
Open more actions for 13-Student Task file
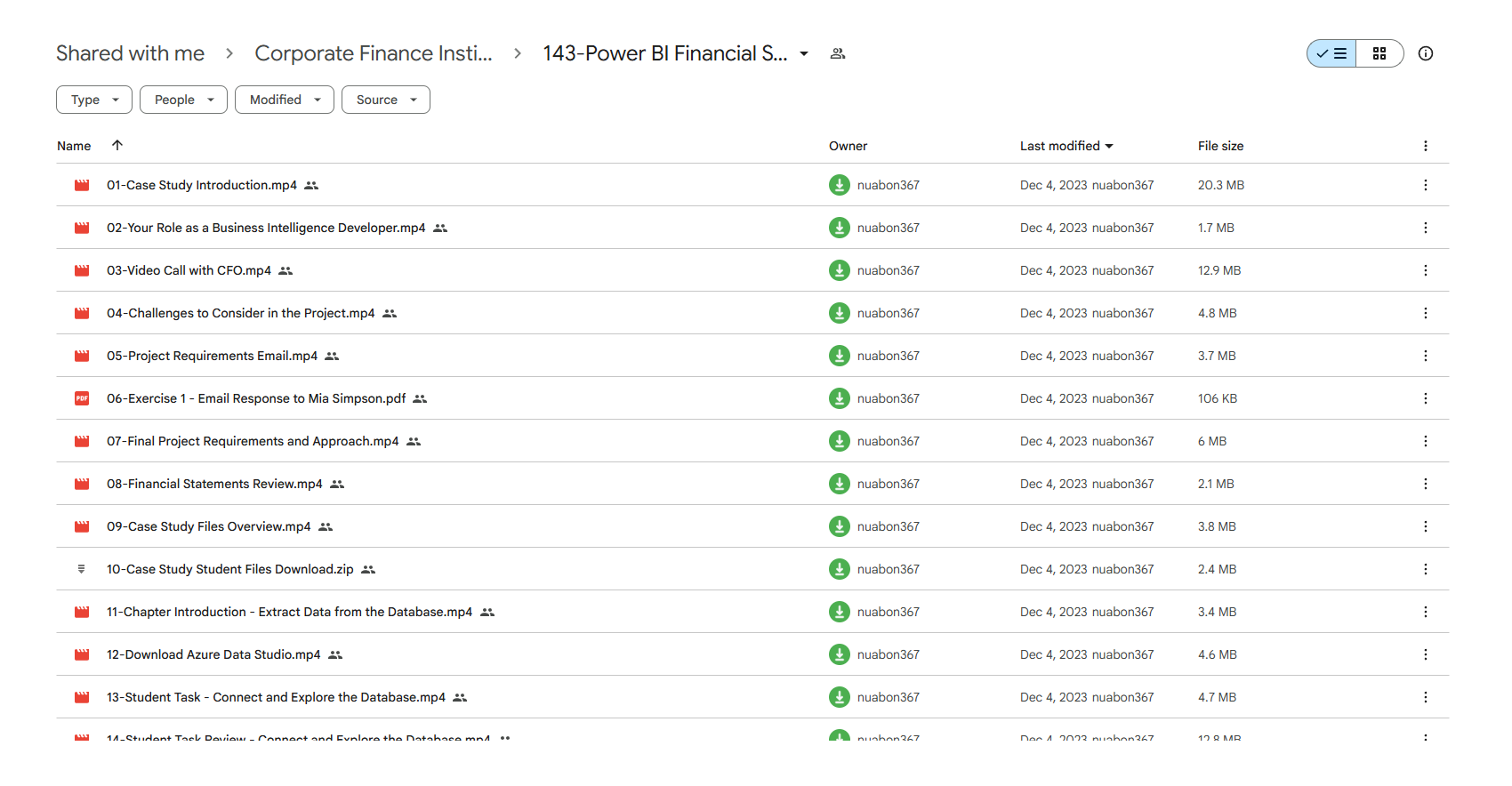click(x=1426, y=697)
